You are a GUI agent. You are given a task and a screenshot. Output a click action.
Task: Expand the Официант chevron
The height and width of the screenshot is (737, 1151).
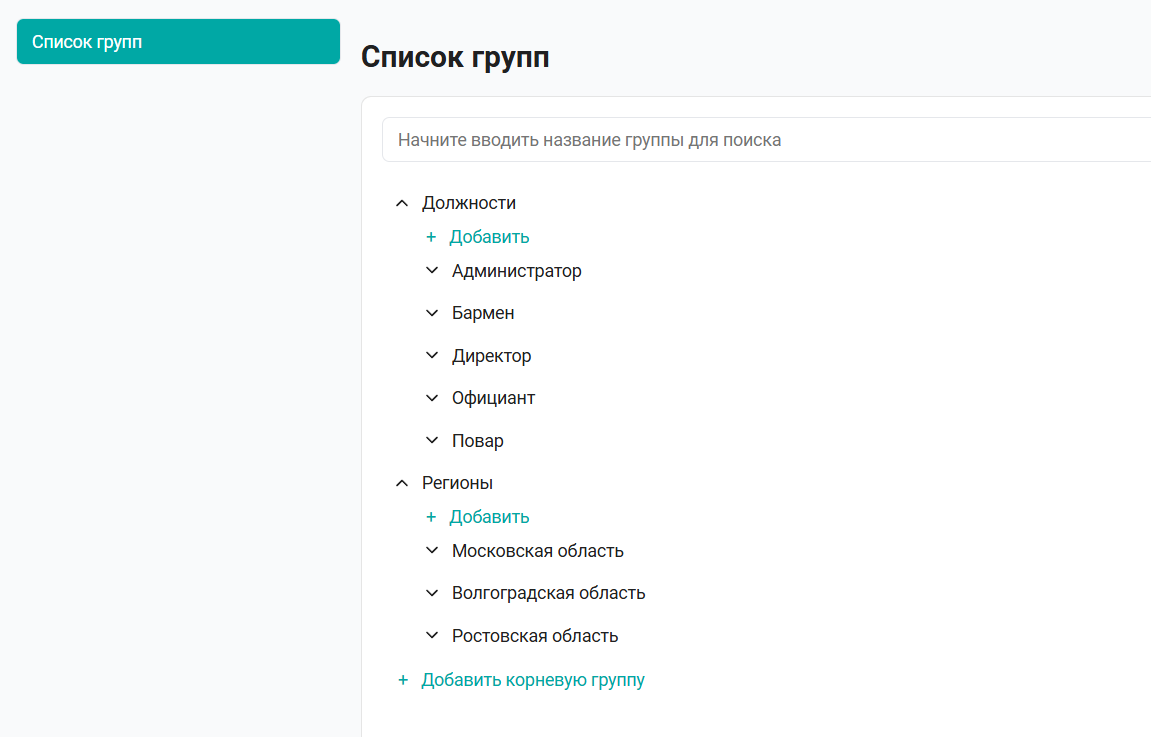(x=432, y=399)
